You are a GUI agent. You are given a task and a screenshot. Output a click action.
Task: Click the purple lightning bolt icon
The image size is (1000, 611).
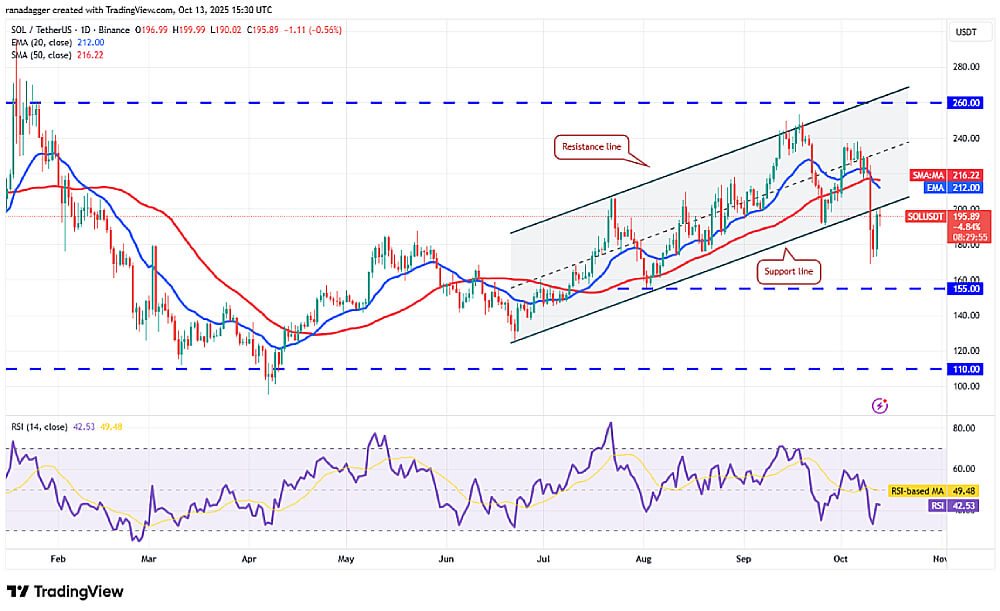[x=879, y=405]
